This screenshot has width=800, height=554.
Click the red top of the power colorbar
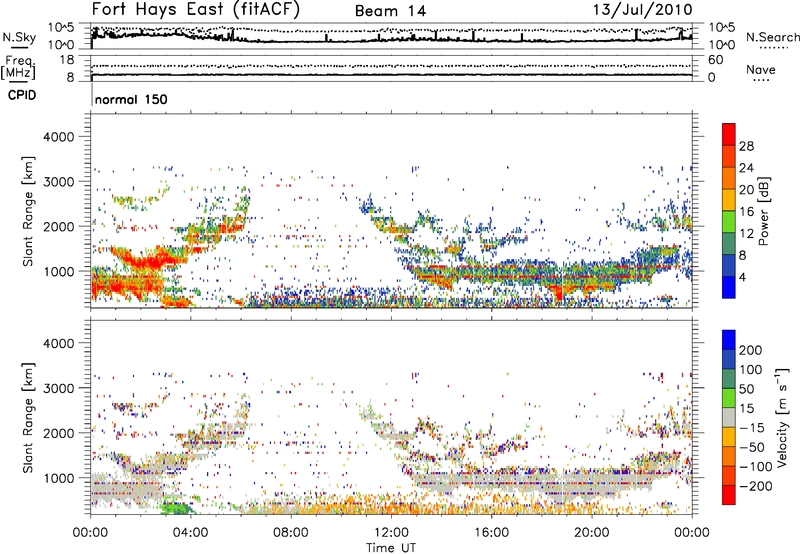tap(729, 133)
